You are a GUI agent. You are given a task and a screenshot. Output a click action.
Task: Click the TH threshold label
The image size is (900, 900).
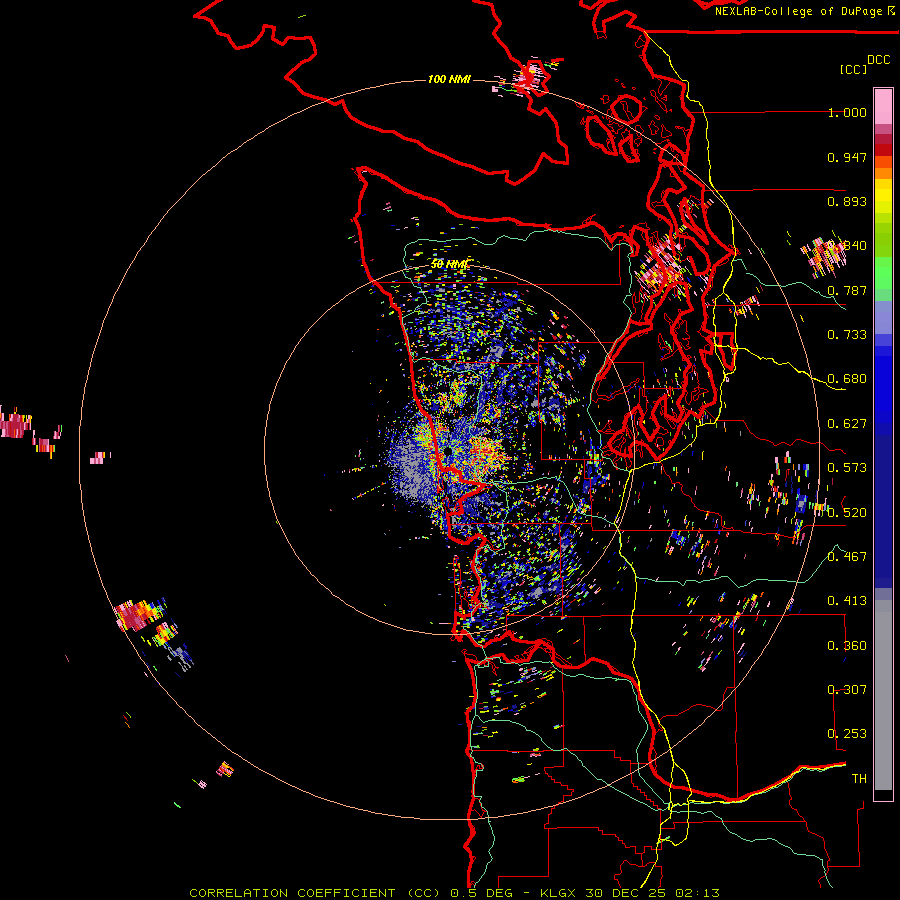click(x=859, y=779)
